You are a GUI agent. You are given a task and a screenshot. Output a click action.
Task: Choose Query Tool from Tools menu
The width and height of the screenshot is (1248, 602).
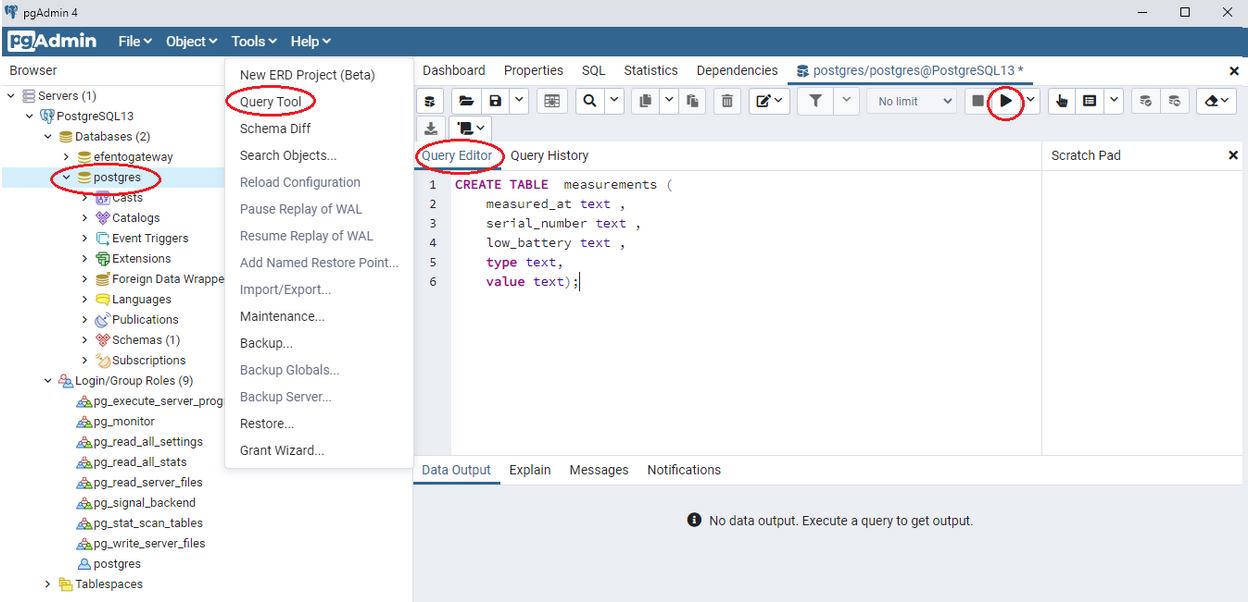270,102
